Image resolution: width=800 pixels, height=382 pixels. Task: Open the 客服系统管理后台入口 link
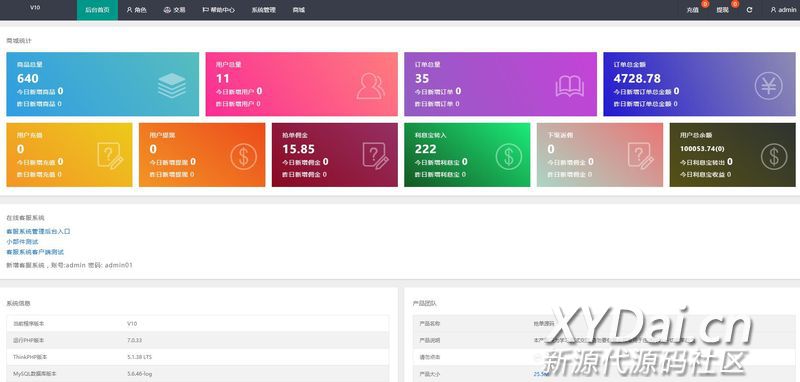point(38,231)
